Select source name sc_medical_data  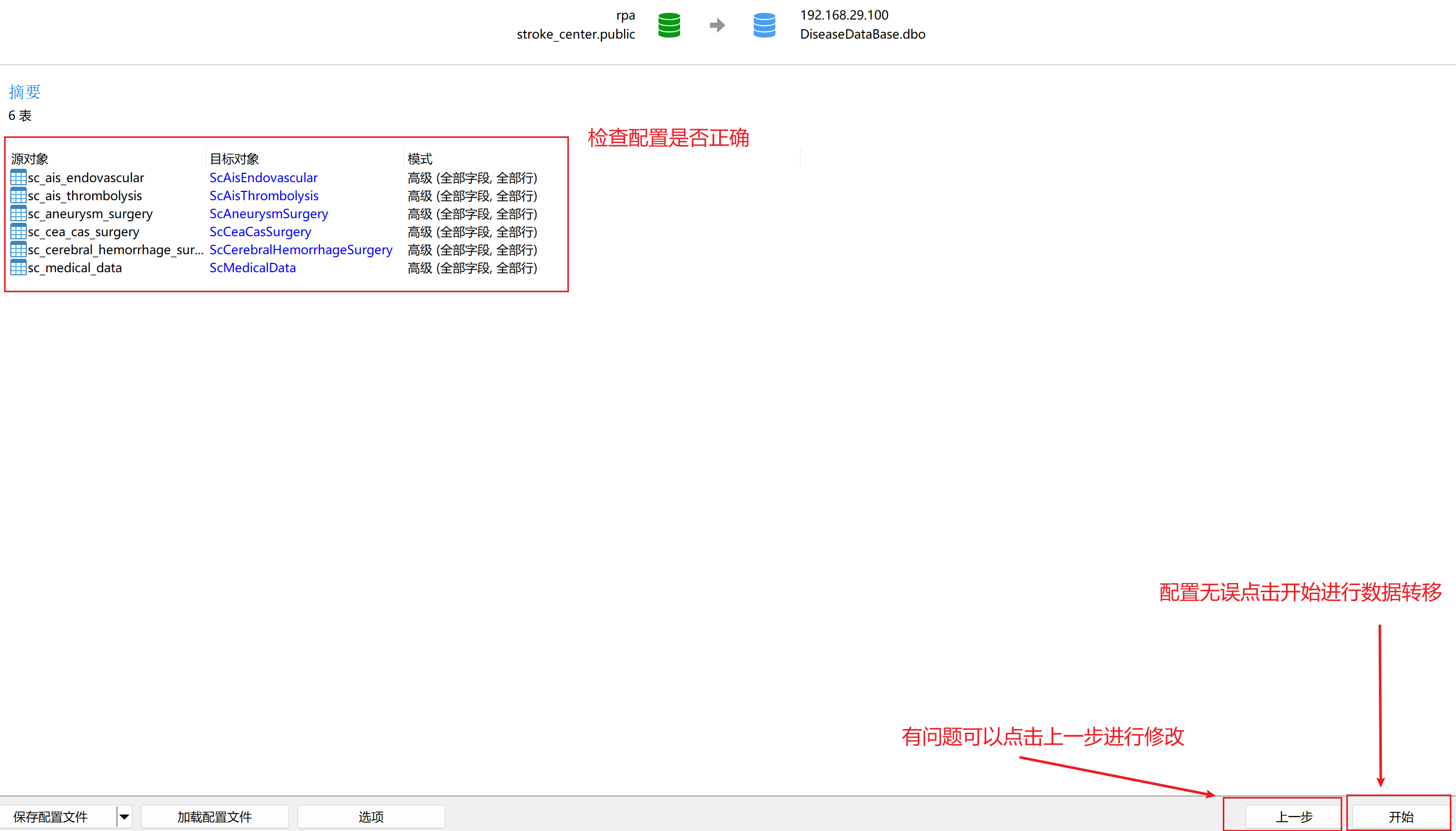75,268
